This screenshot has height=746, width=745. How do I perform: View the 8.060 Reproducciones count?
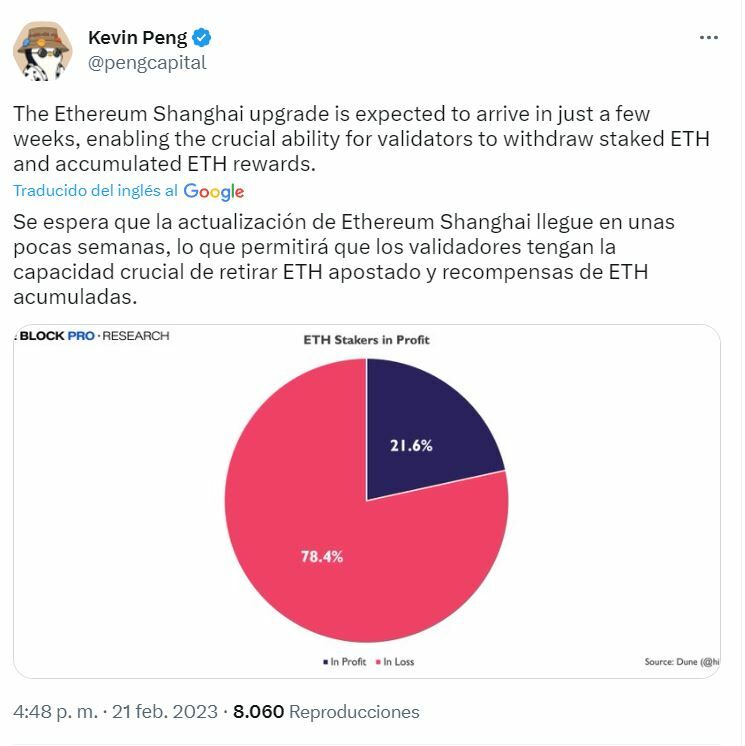(326, 712)
